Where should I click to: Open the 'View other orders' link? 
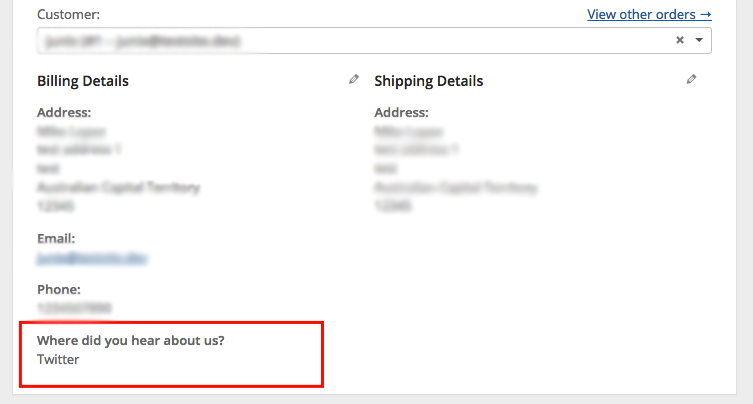649,14
